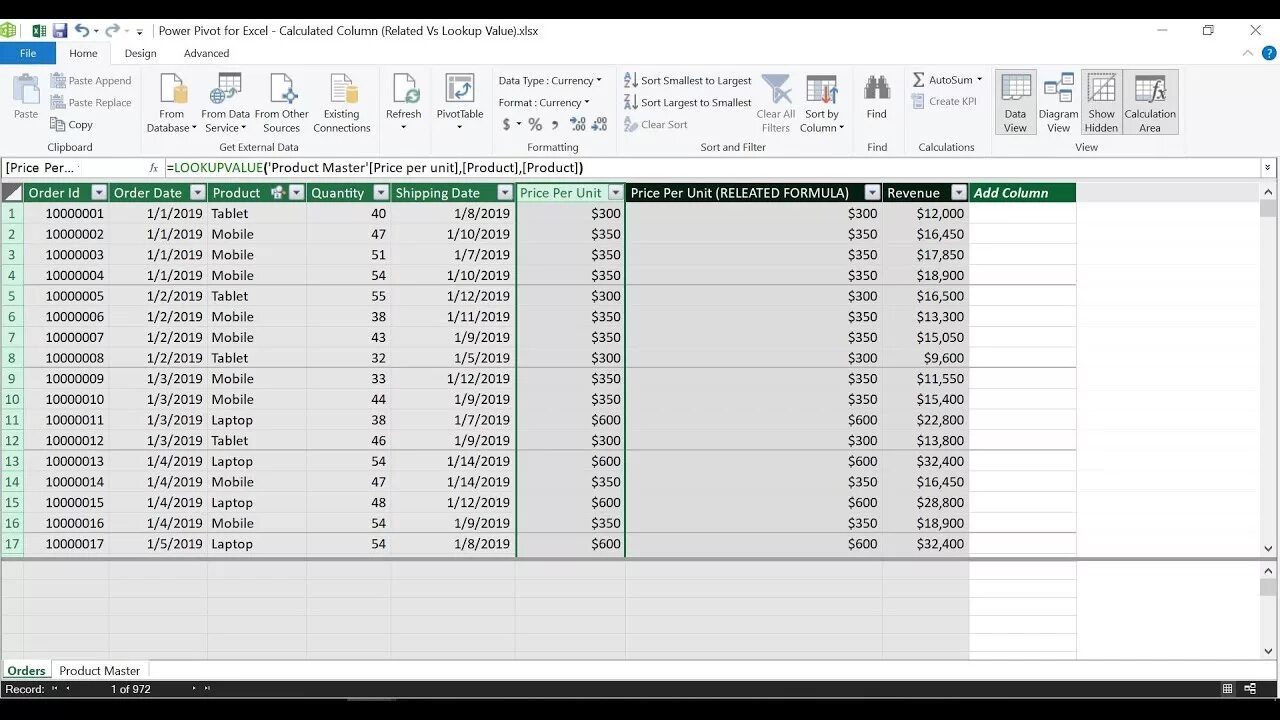
Task: Click the Refresh icon
Action: pyautogui.click(x=404, y=90)
